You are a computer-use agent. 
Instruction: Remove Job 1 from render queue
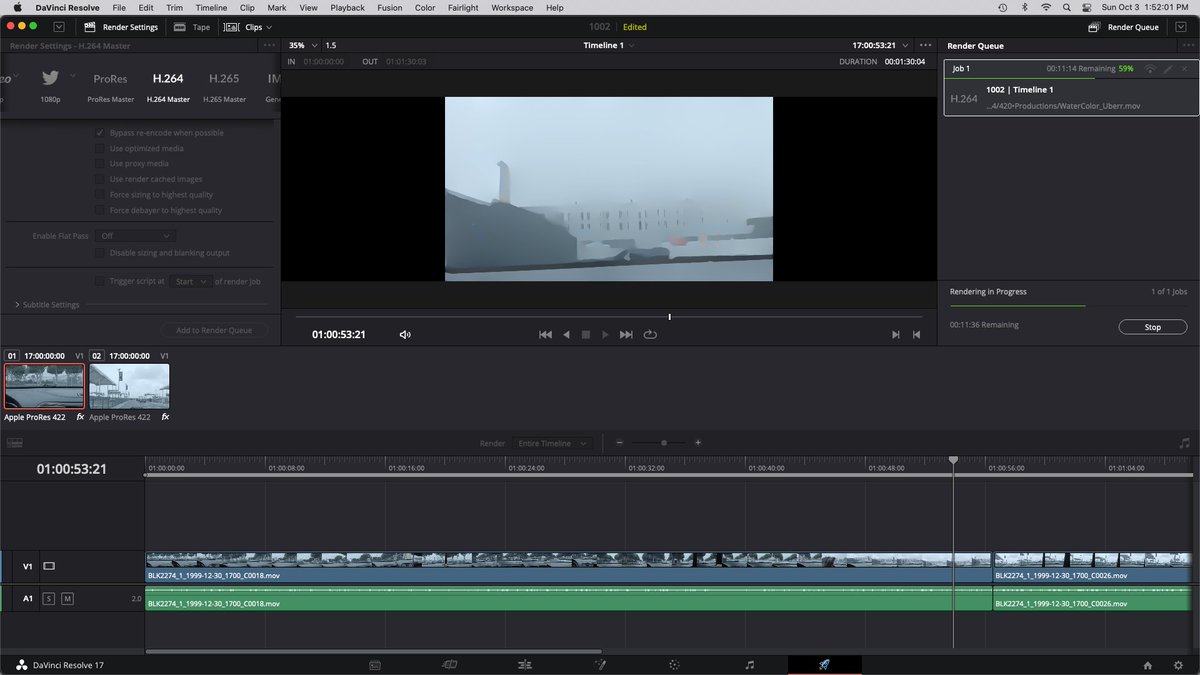click(1184, 68)
